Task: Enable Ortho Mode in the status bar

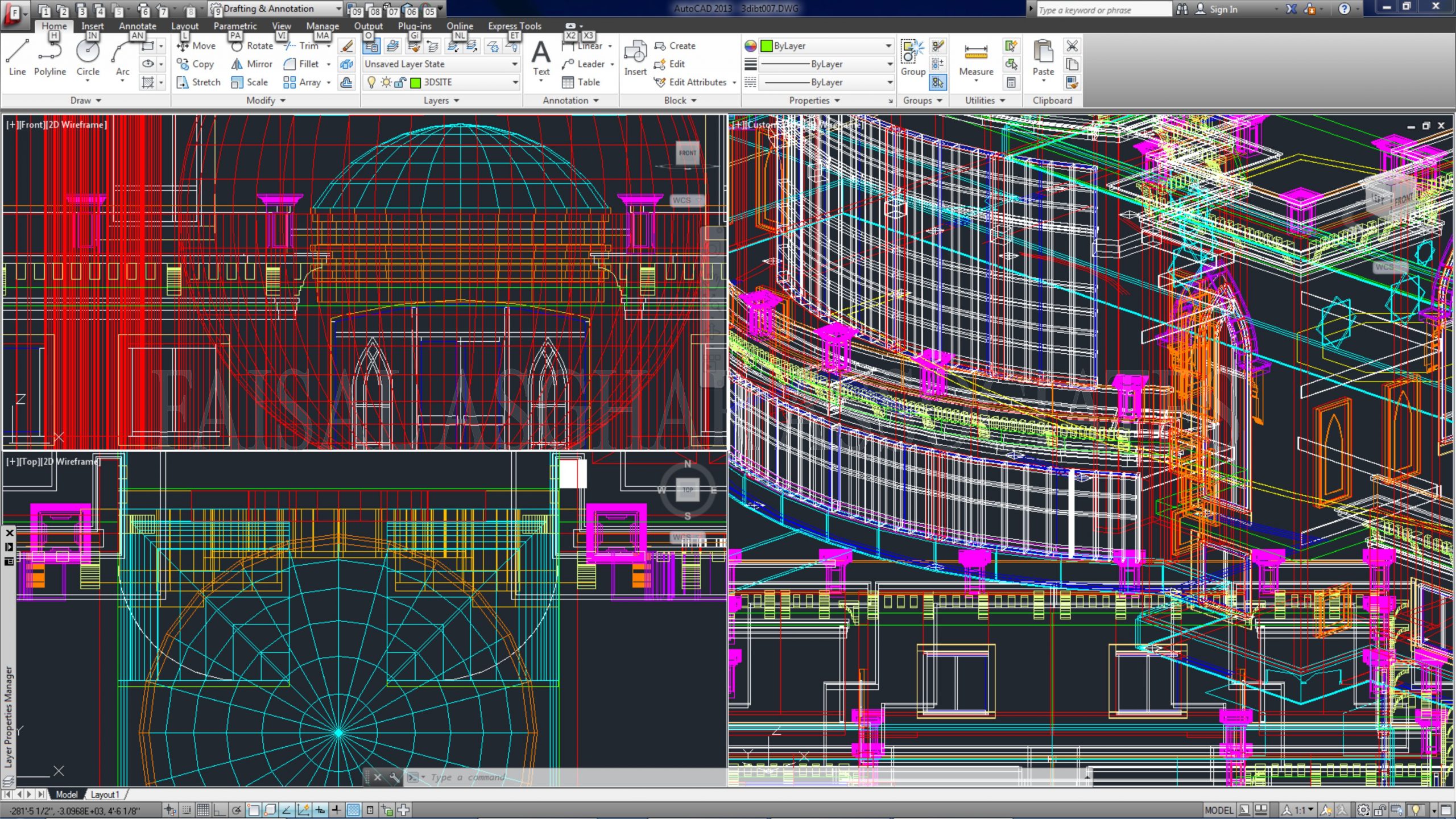Action: pos(219,810)
